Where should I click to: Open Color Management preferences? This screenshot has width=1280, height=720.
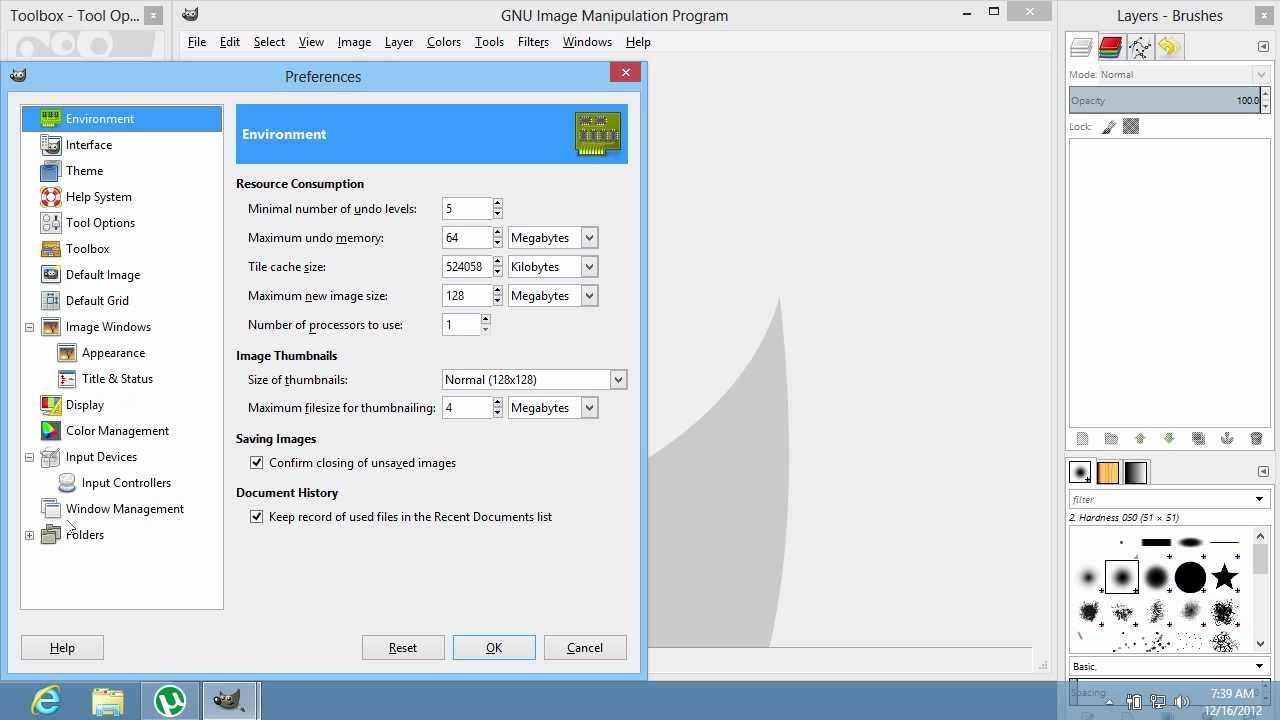pos(117,431)
